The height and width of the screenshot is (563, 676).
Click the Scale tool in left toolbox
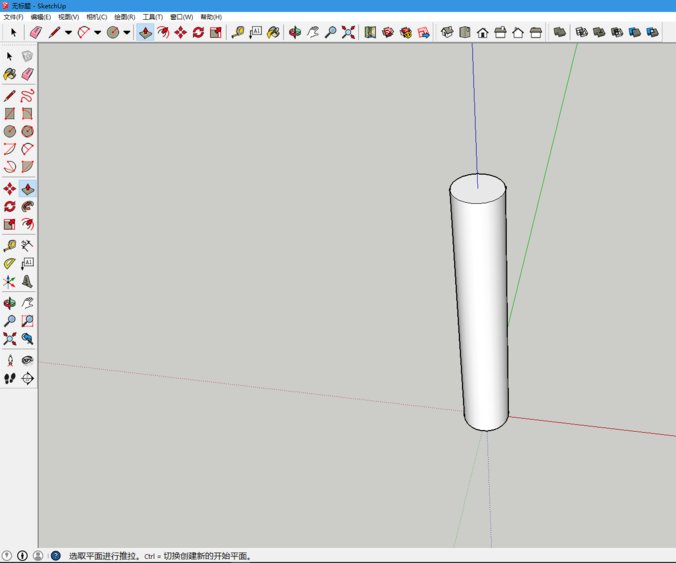(9, 224)
